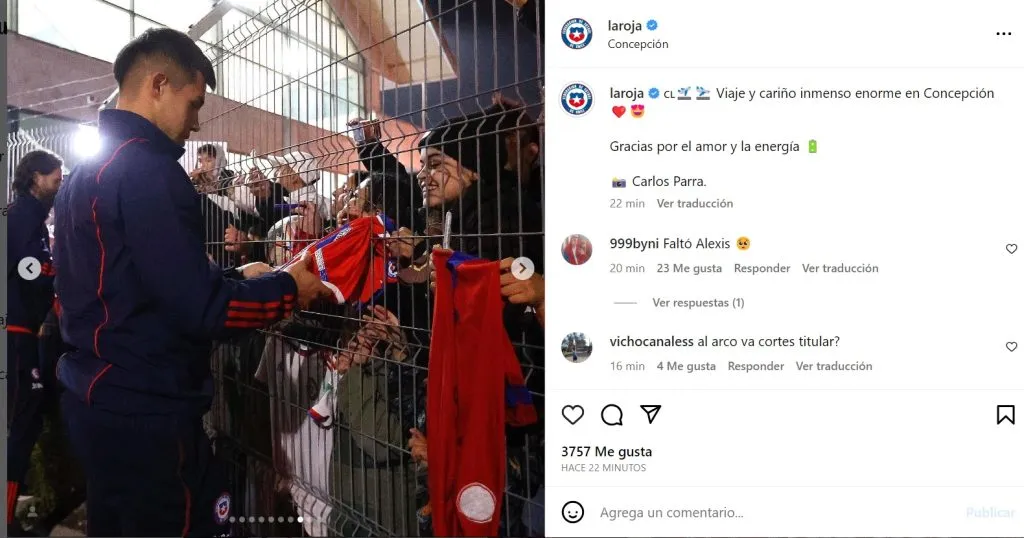
Task: Open the emoji picker smiley icon
Action: coord(573,512)
